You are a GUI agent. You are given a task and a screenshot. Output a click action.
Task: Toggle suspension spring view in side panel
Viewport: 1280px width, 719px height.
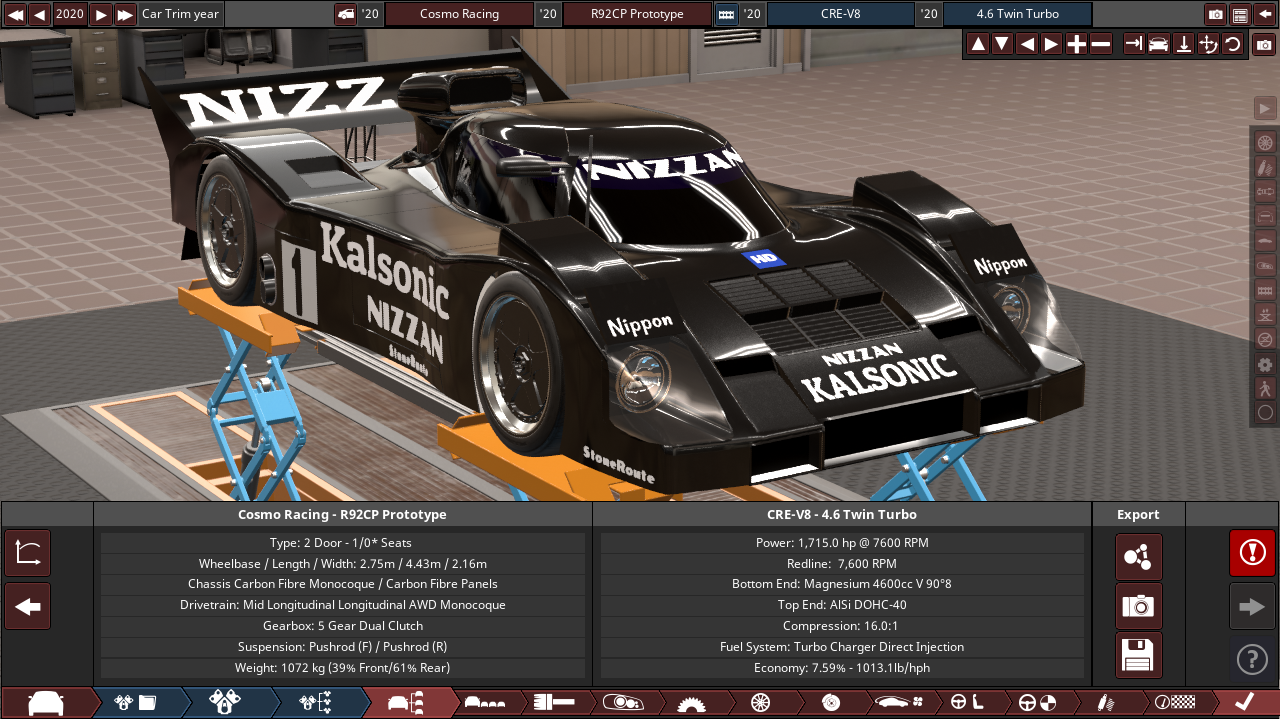coord(1265,167)
